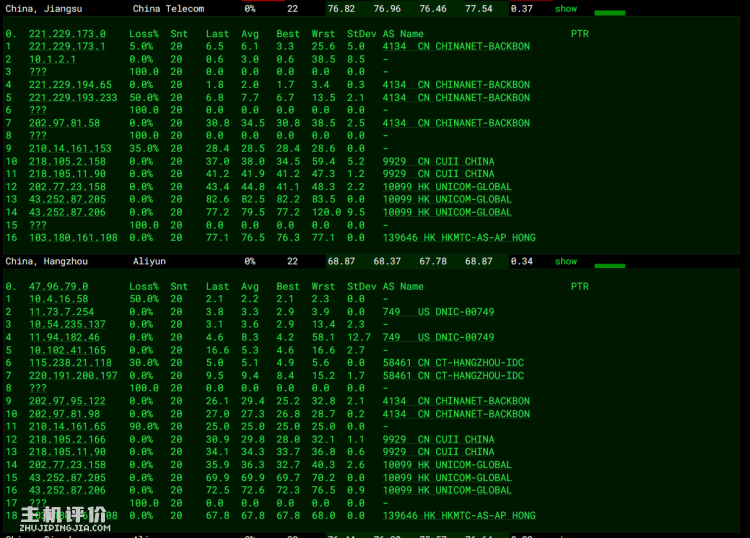Open the IP link 115.238.21.118
This screenshot has height=538, width=750.
(70, 362)
